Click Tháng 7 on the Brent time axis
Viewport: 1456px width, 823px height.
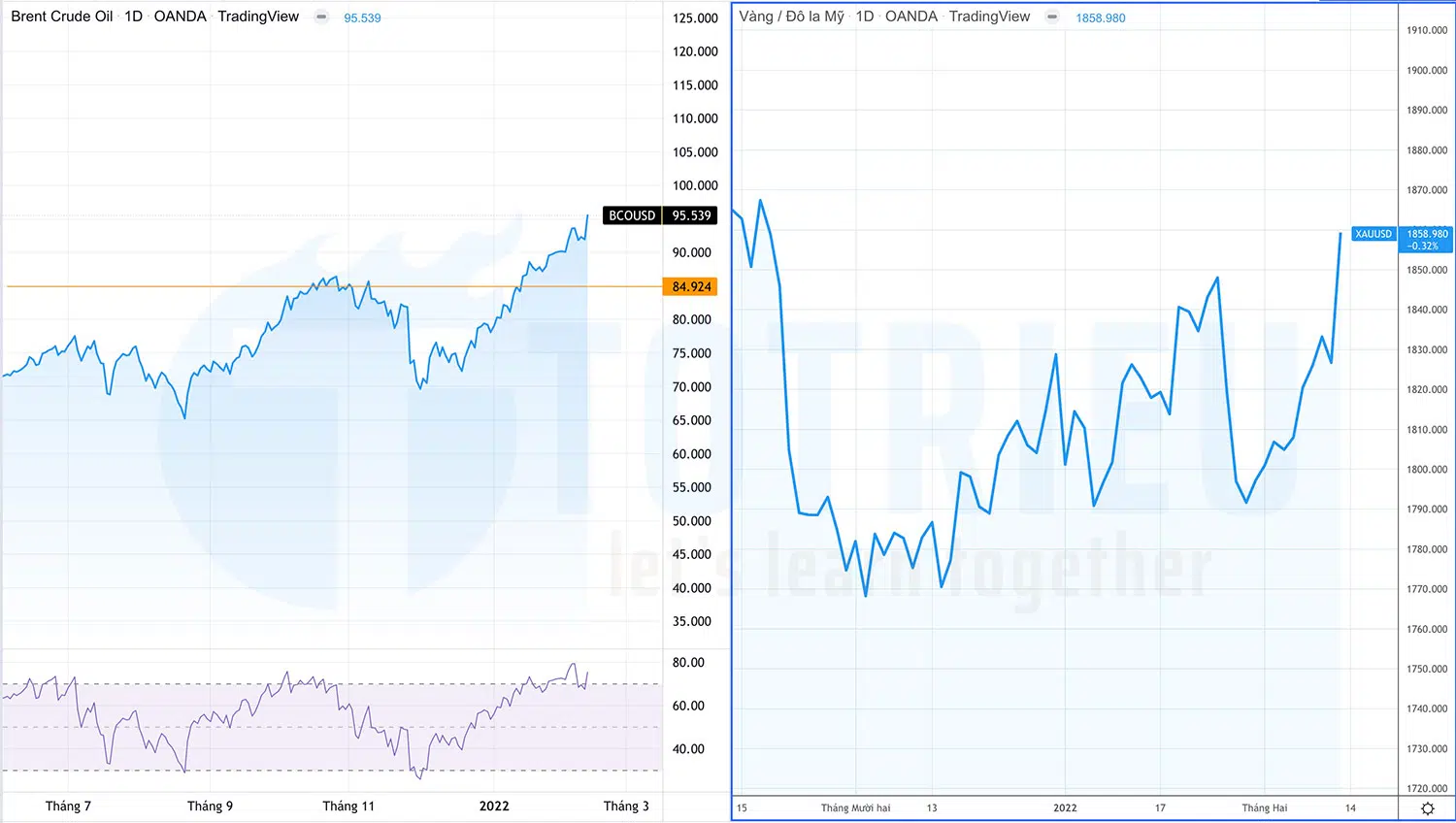68,807
